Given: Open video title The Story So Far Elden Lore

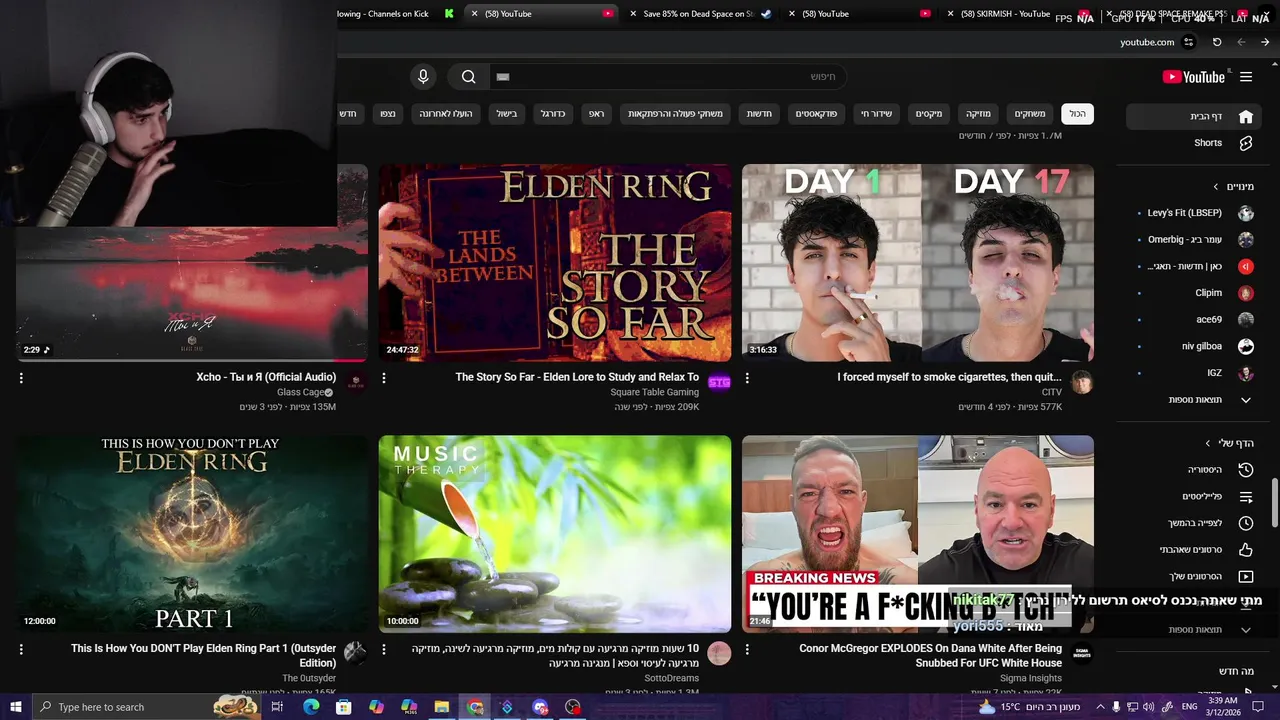Looking at the screenshot, I should point(577,377).
